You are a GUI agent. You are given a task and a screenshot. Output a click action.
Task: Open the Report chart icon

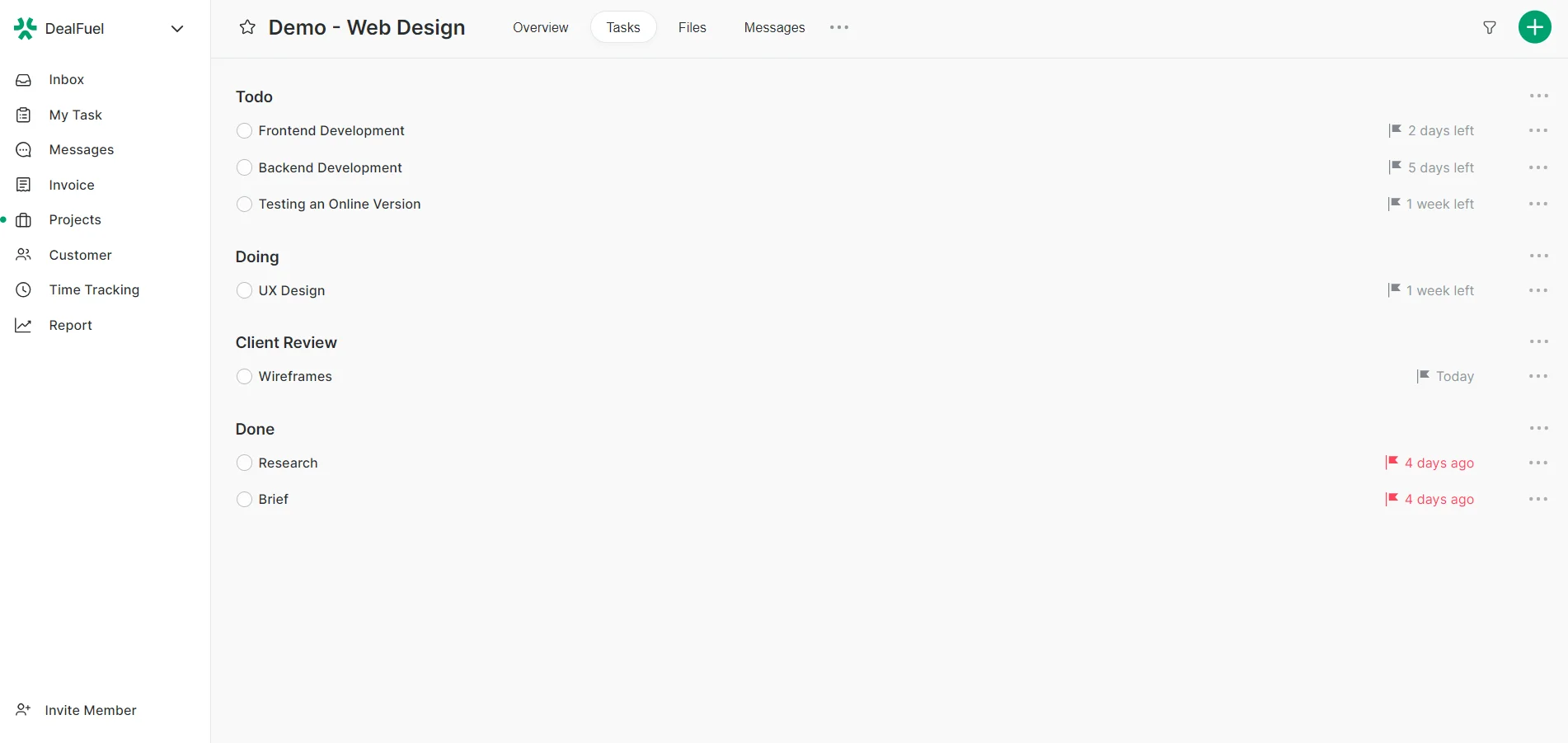coord(22,324)
